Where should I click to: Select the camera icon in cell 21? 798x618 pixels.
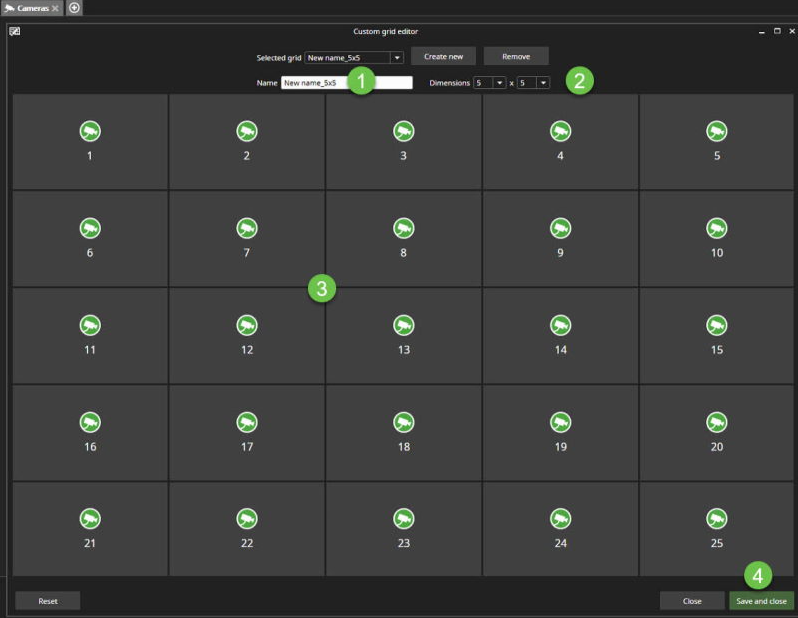point(90,518)
